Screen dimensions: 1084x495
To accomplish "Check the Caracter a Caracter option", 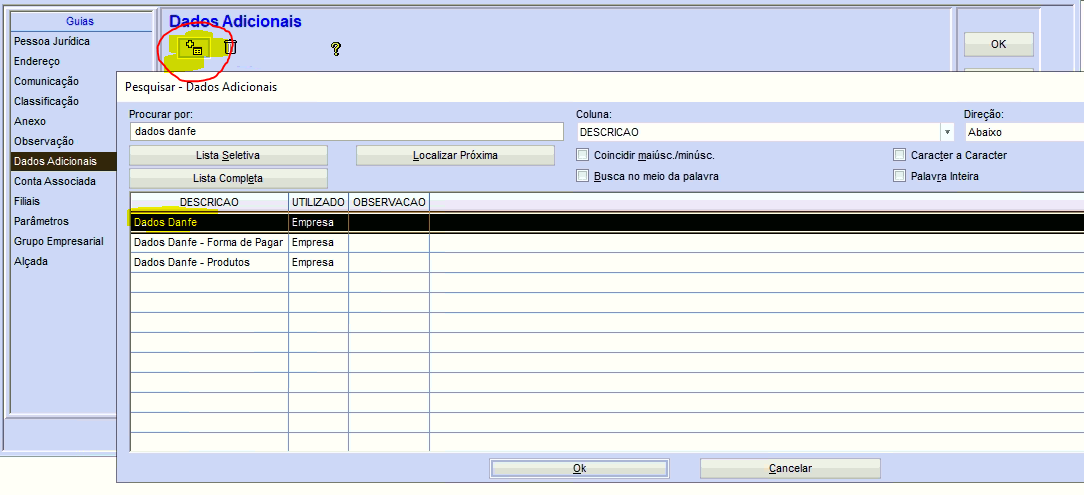I will [x=900, y=155].
